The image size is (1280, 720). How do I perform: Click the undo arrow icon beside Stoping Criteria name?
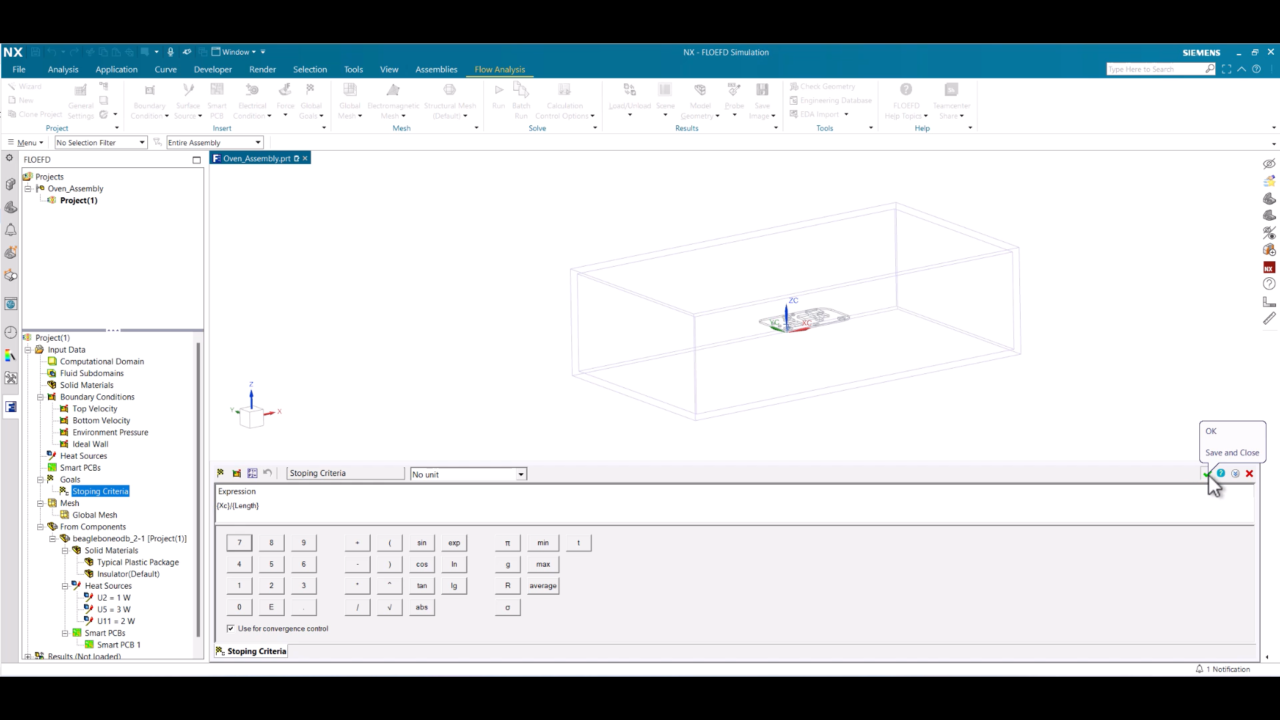(x=268, y=473)
